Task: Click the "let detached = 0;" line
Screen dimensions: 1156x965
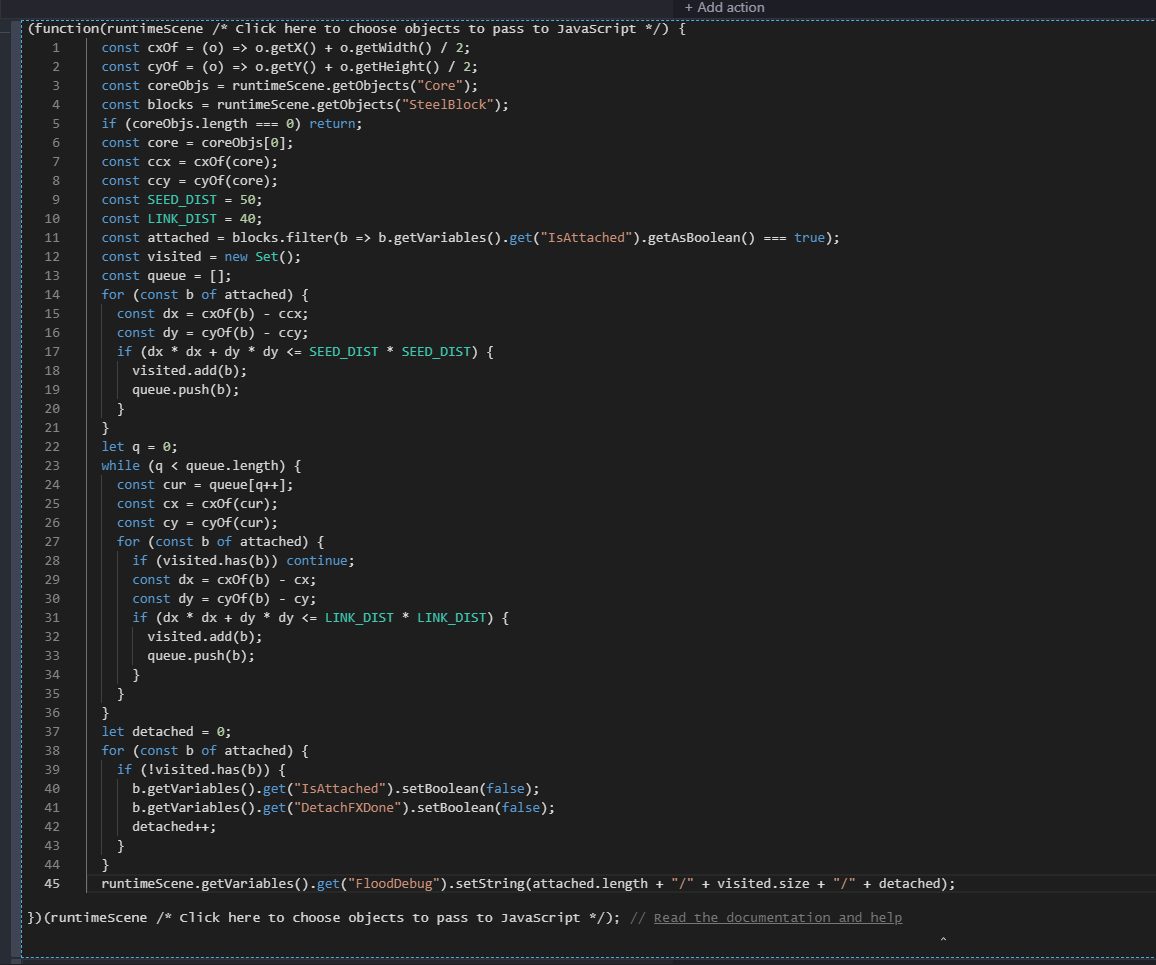Action: point(167,732)
